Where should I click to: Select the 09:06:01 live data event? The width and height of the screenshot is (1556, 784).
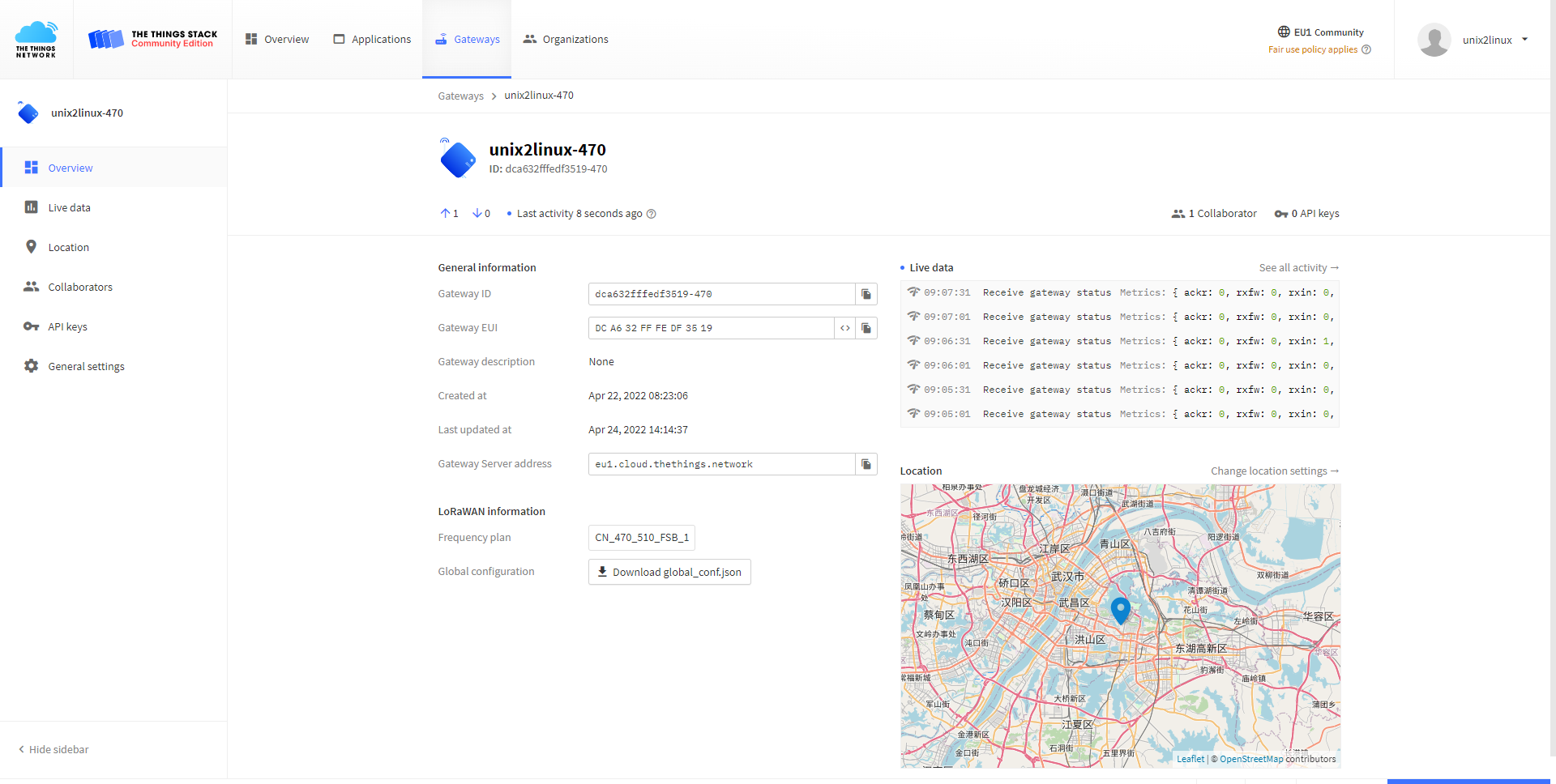click(x=1120, y=365)
